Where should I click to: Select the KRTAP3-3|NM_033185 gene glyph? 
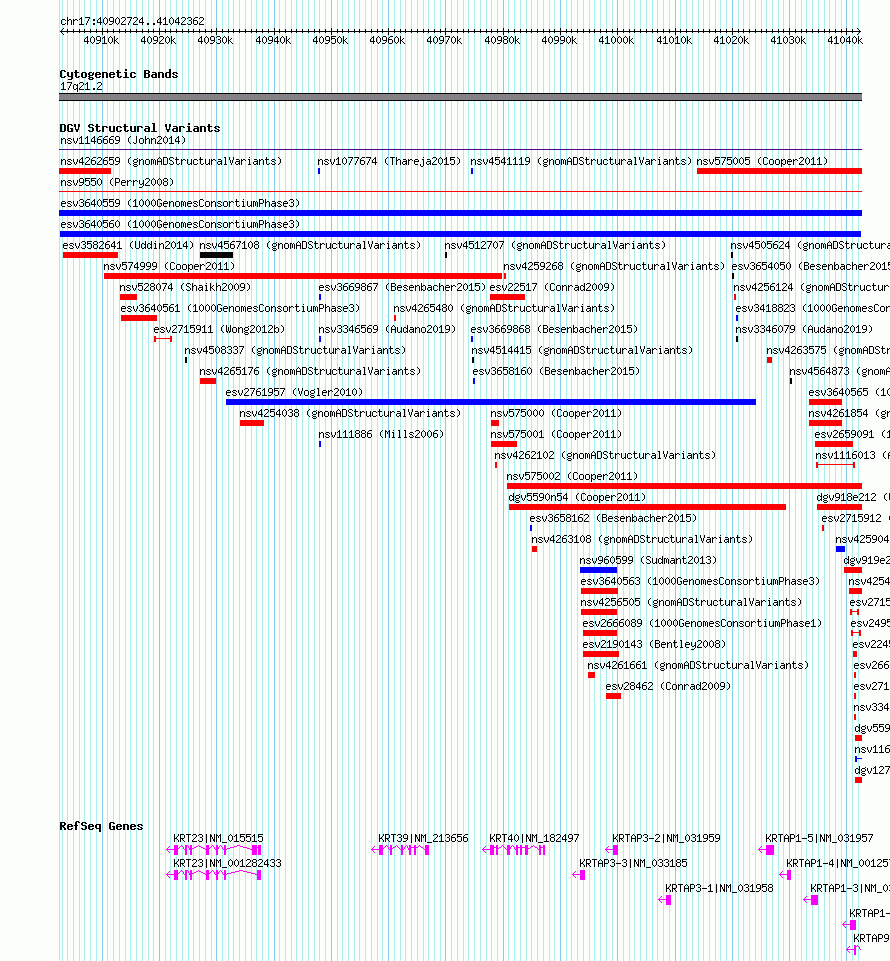pos(579,875)
